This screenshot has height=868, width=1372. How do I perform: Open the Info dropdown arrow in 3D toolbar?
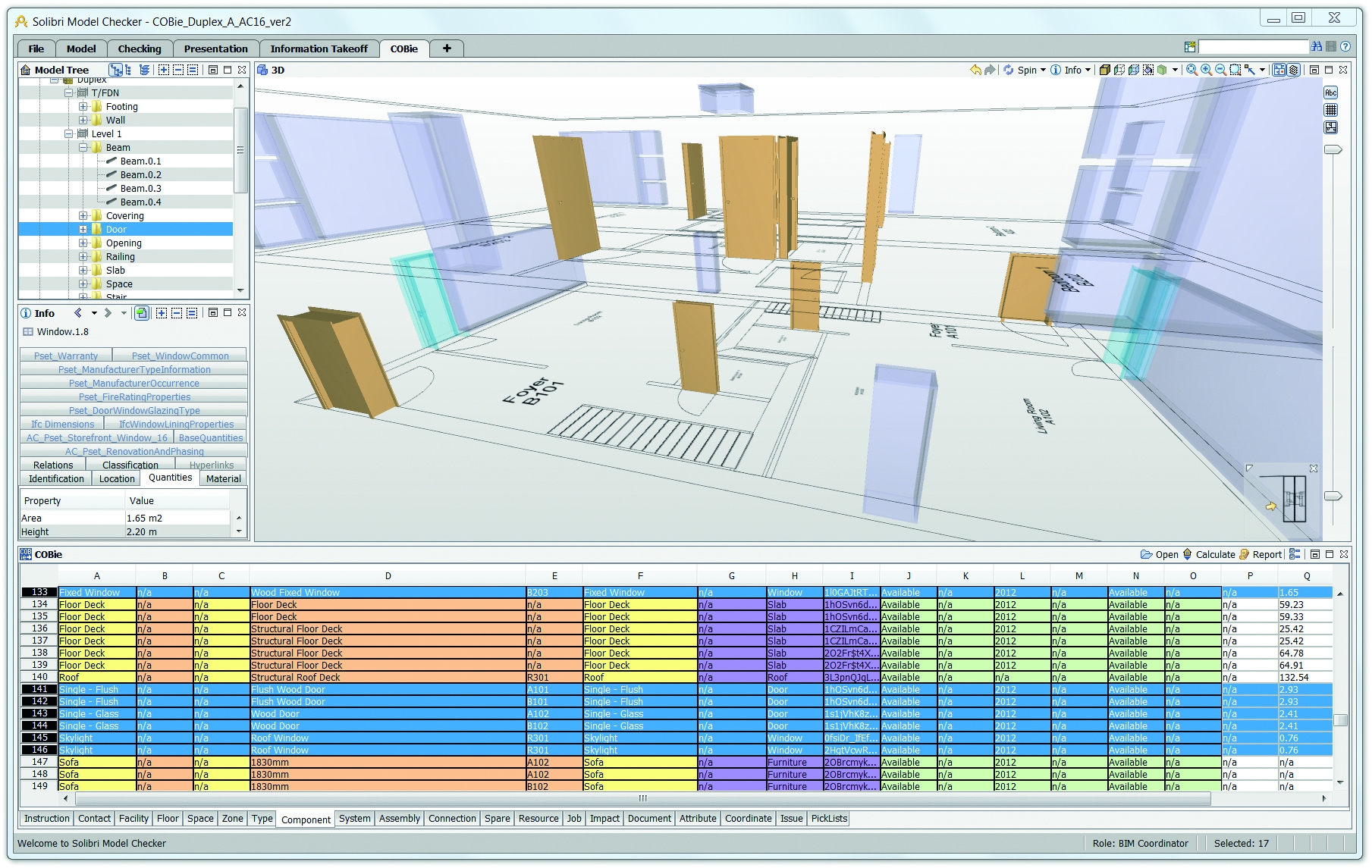pos(1088,70)
